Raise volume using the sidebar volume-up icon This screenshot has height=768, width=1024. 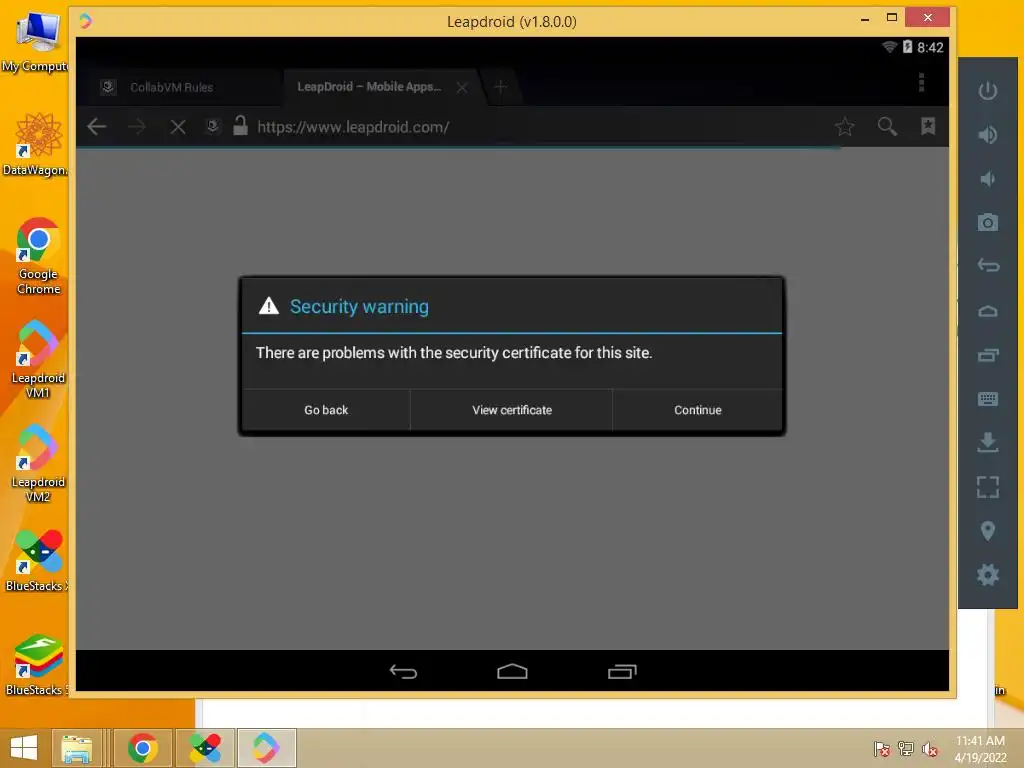(987, 135)
